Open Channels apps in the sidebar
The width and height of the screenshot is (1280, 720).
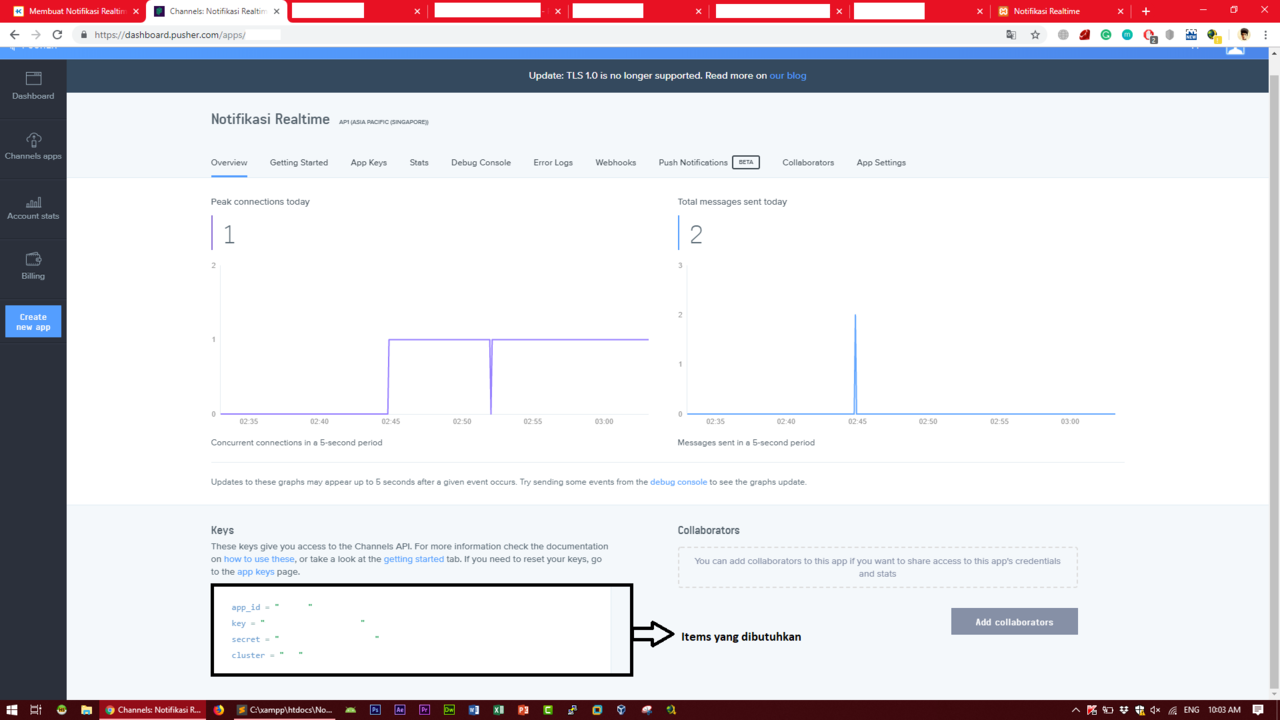pos(33,146)
